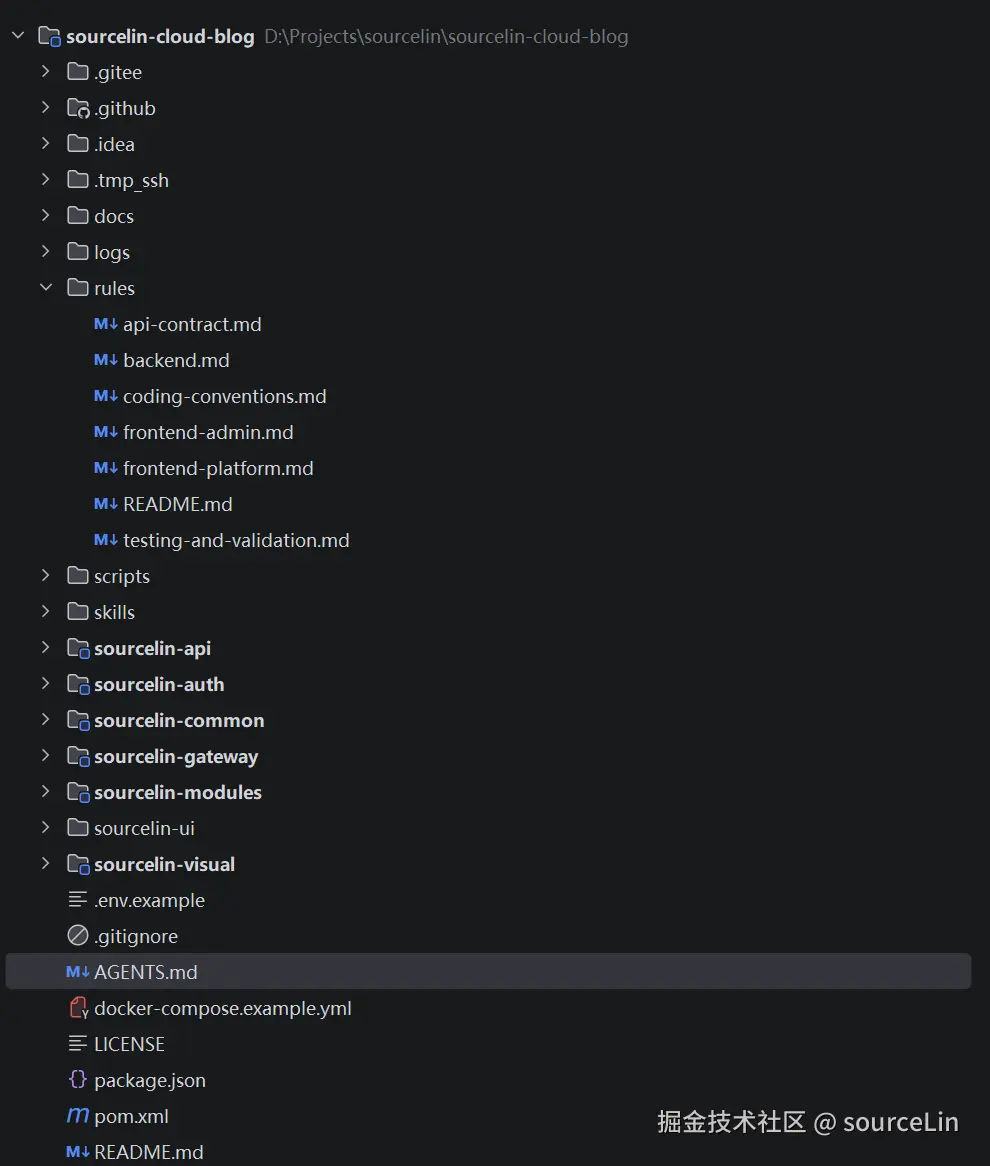Click the module folder icon for sourcelin-gateway
This screenshot has width=990, height=1166.
[78, 756]
